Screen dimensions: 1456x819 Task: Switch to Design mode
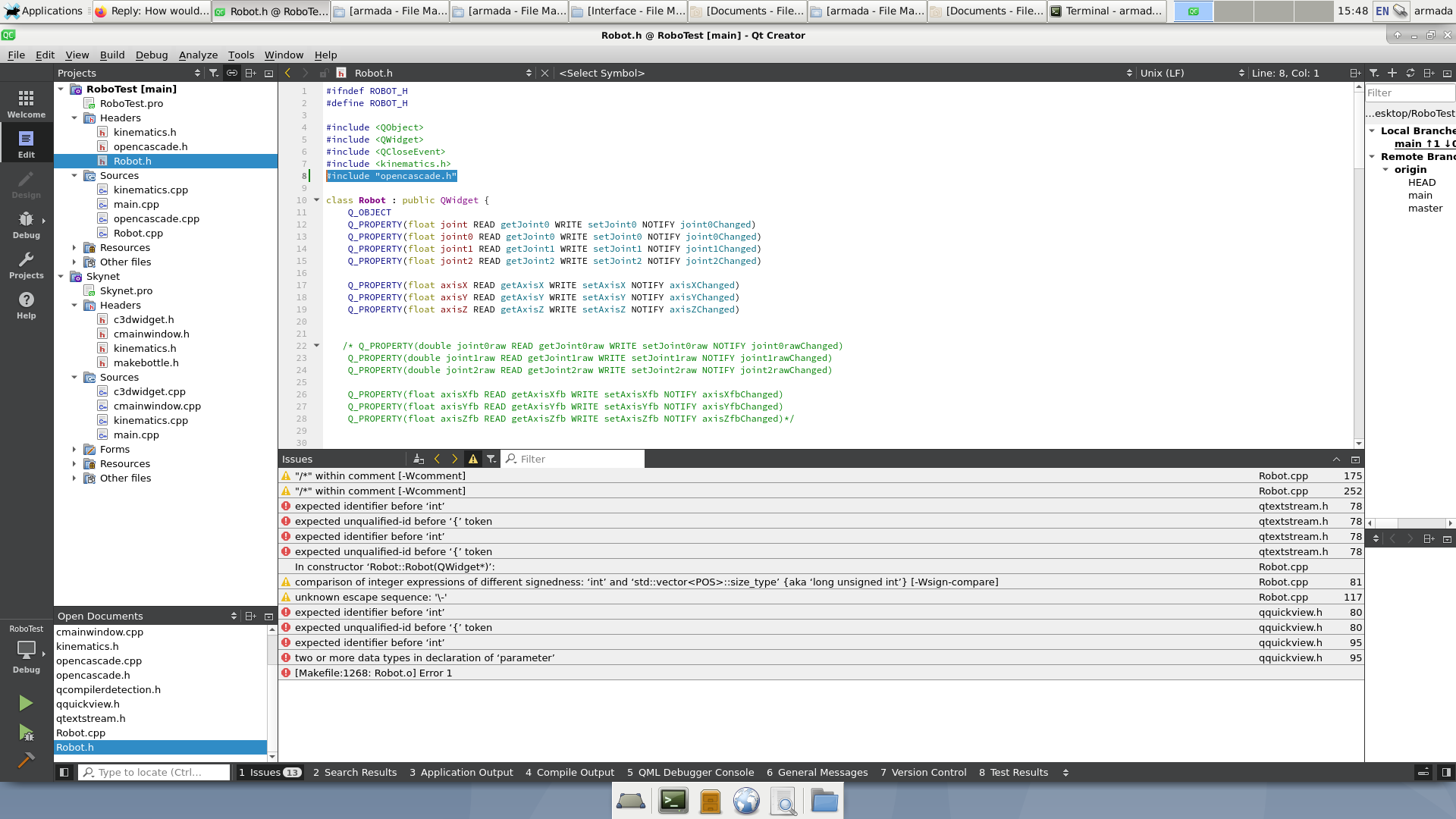coord(27,184)
